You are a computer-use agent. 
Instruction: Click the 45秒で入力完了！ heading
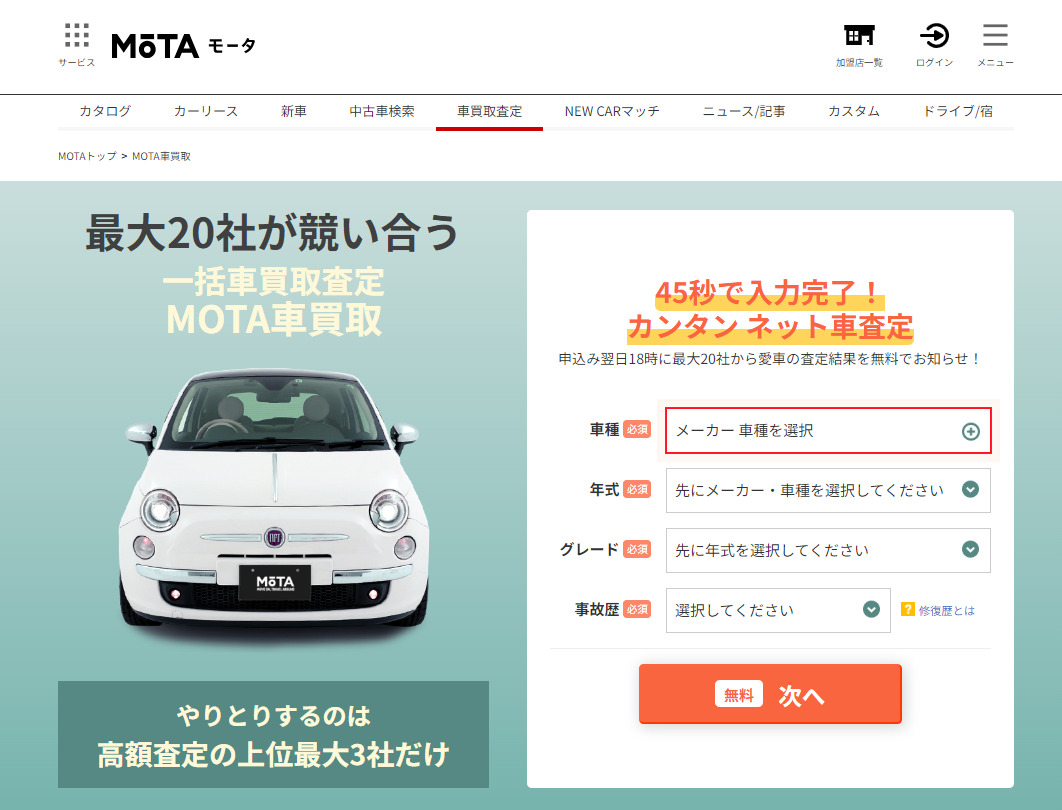[770, 293]
